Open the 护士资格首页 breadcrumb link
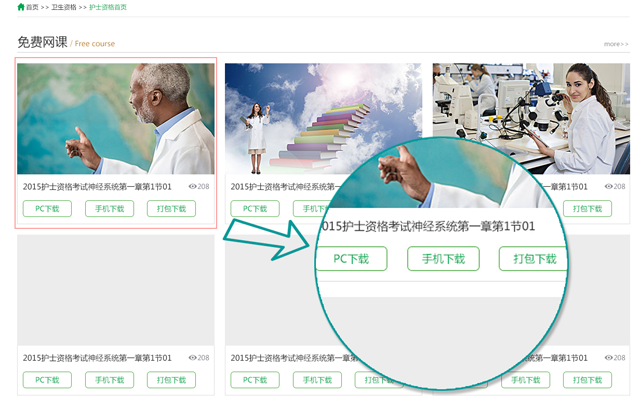Screen dimensions: 640x410 108,7
